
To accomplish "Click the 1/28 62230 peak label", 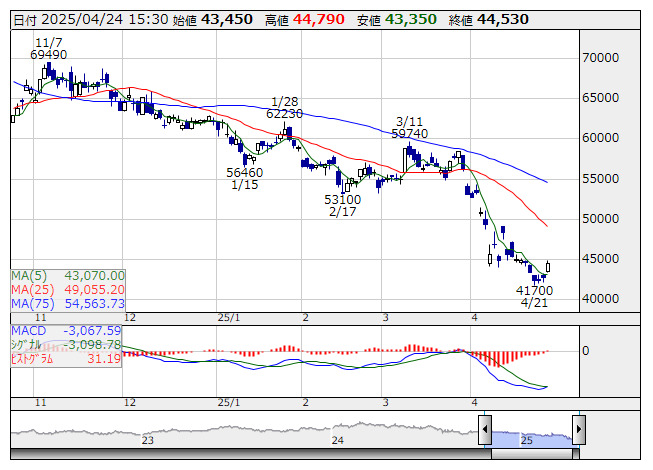I will (x=284, y=107).
